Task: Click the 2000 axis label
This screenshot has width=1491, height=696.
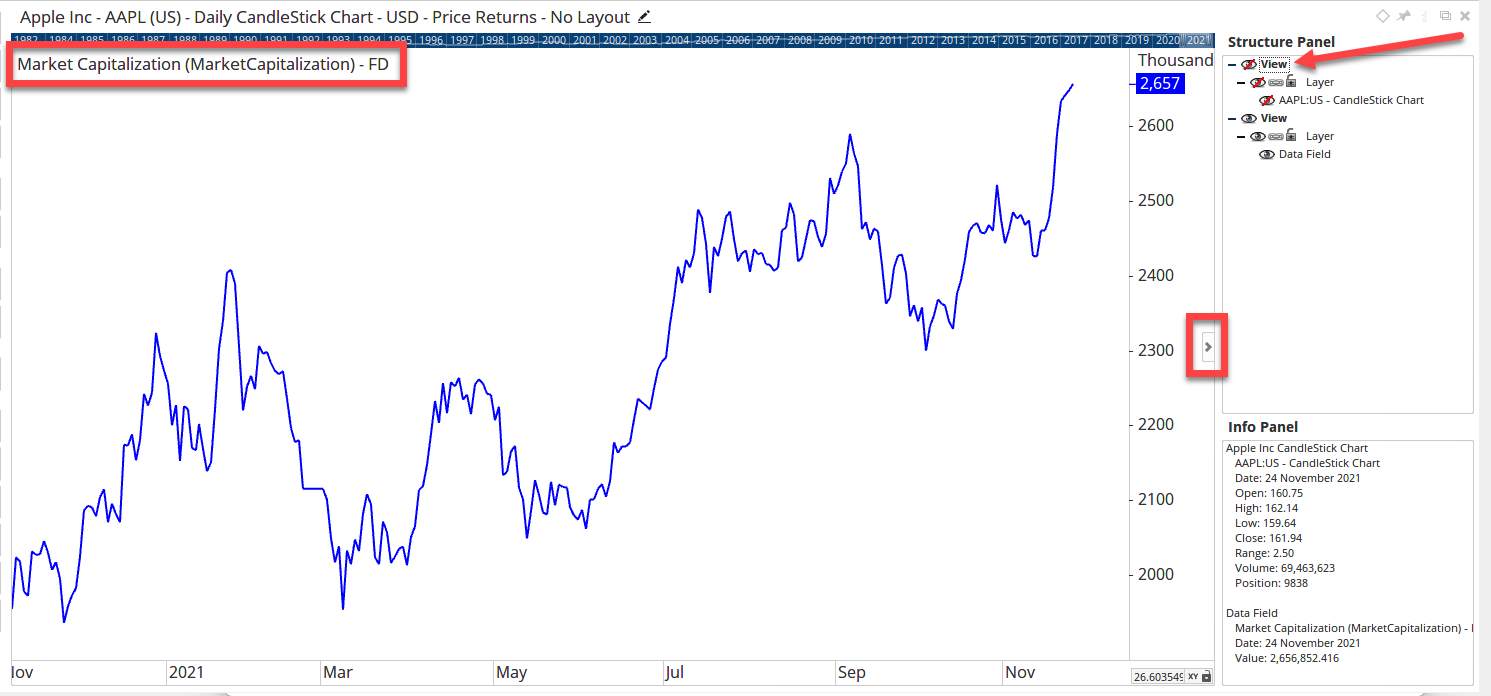Action: (x=1158, y=575)
